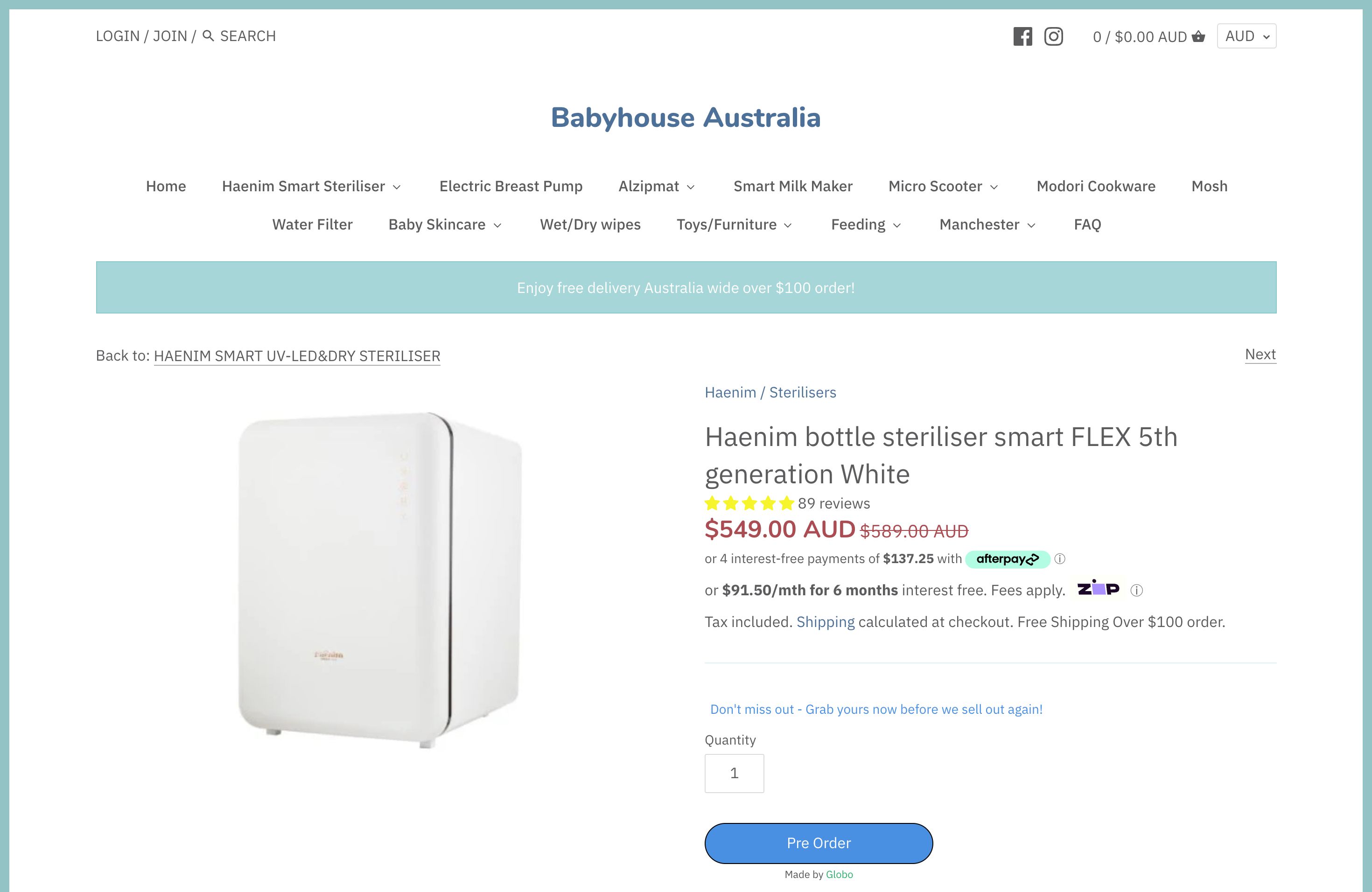The width and height of the screenshot is (1372, 892).
Task: Click the Zip payment logo
Action: [1098, 588]
